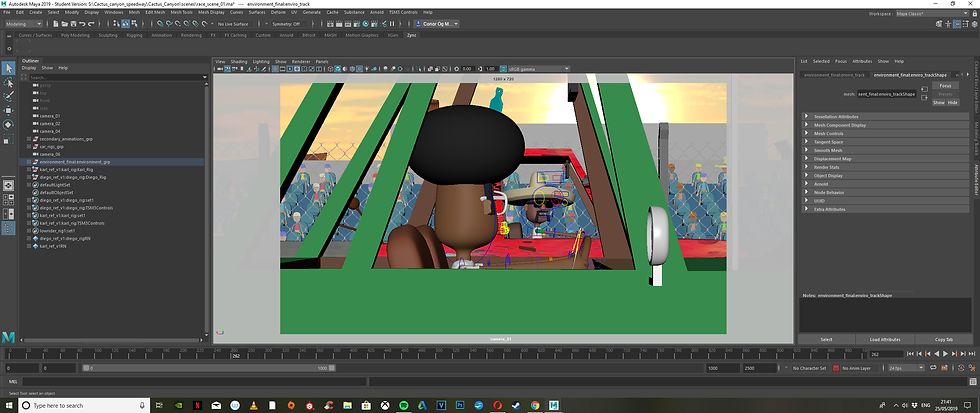The width and height of the screenshot is (980, 413).
Task: Click the Undo arrow in status line
Action: coord(83,23)
